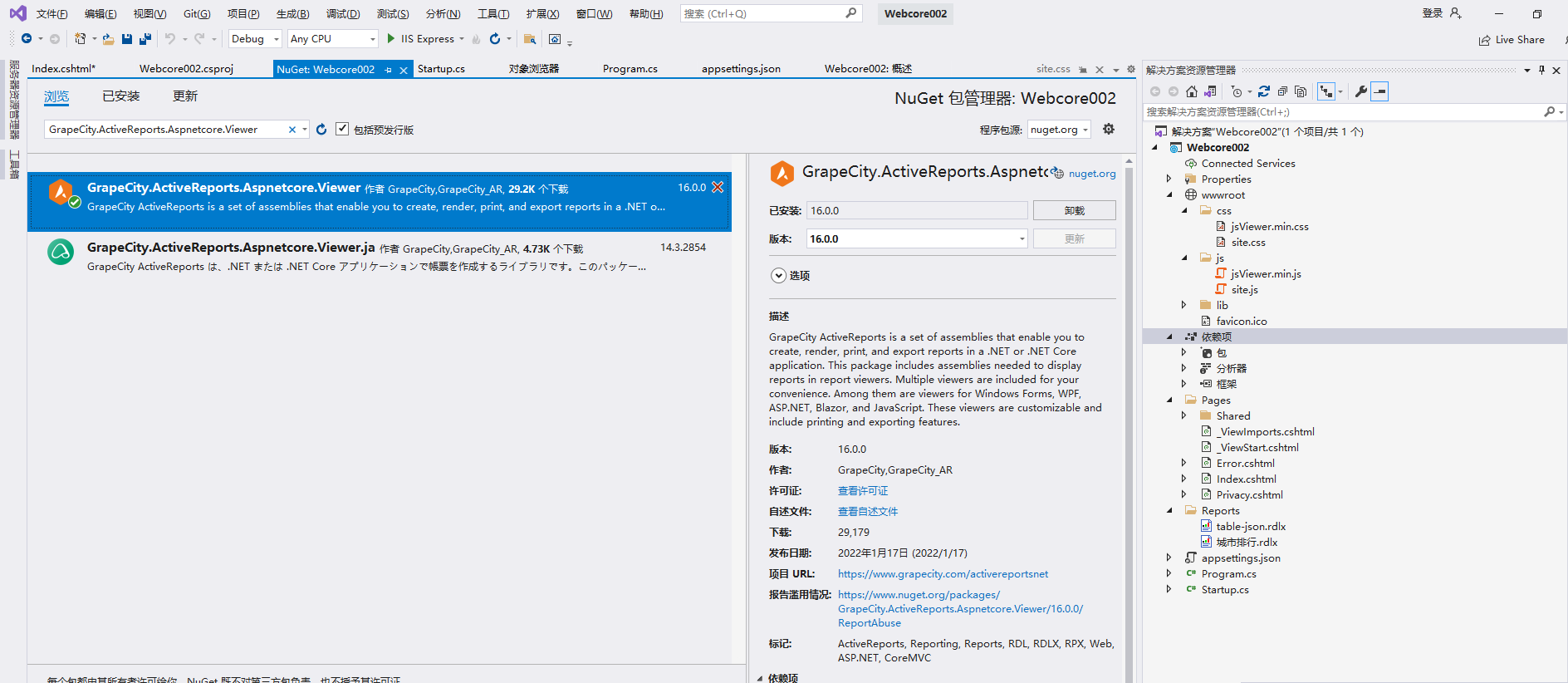
Task: Click red X to uninstall Viewer package
Action: 718,188
